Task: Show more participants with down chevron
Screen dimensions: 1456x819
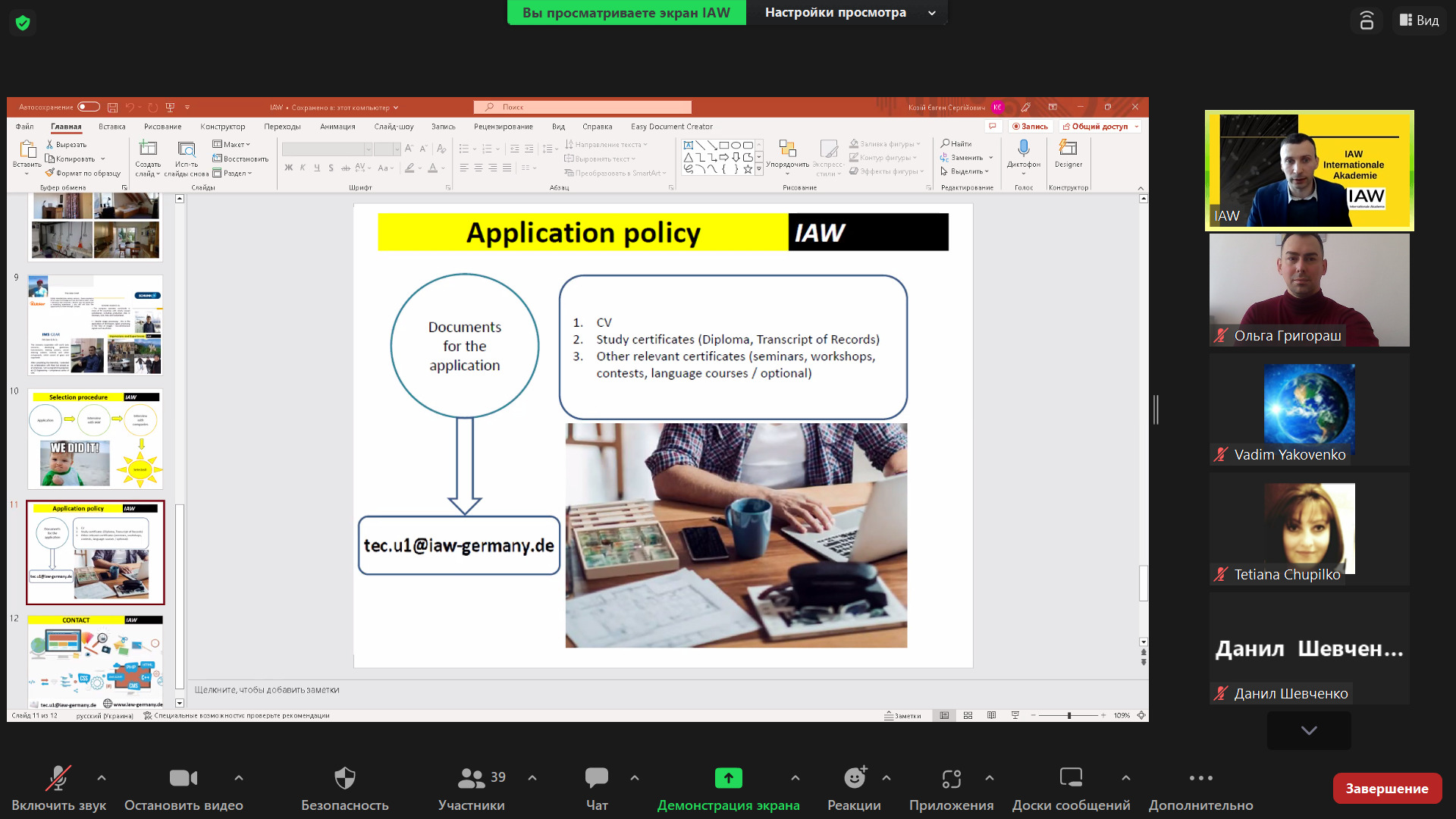Action: 1309,730
